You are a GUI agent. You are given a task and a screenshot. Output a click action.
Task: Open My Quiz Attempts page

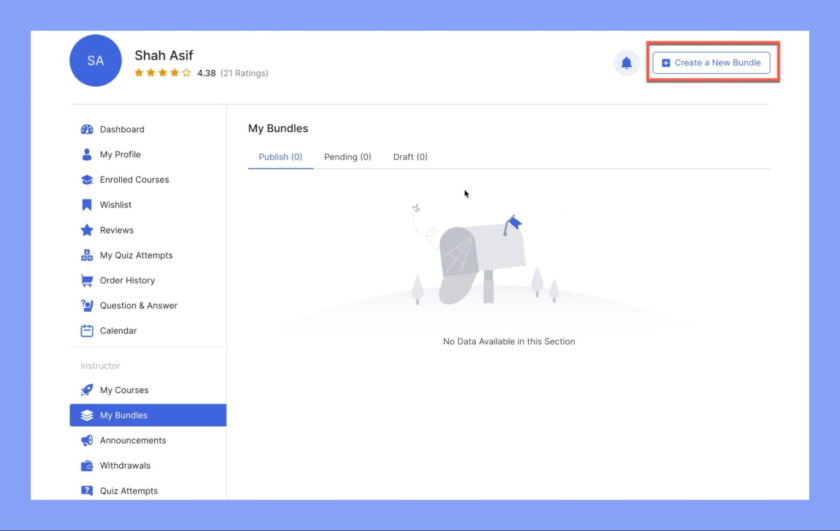136,256
